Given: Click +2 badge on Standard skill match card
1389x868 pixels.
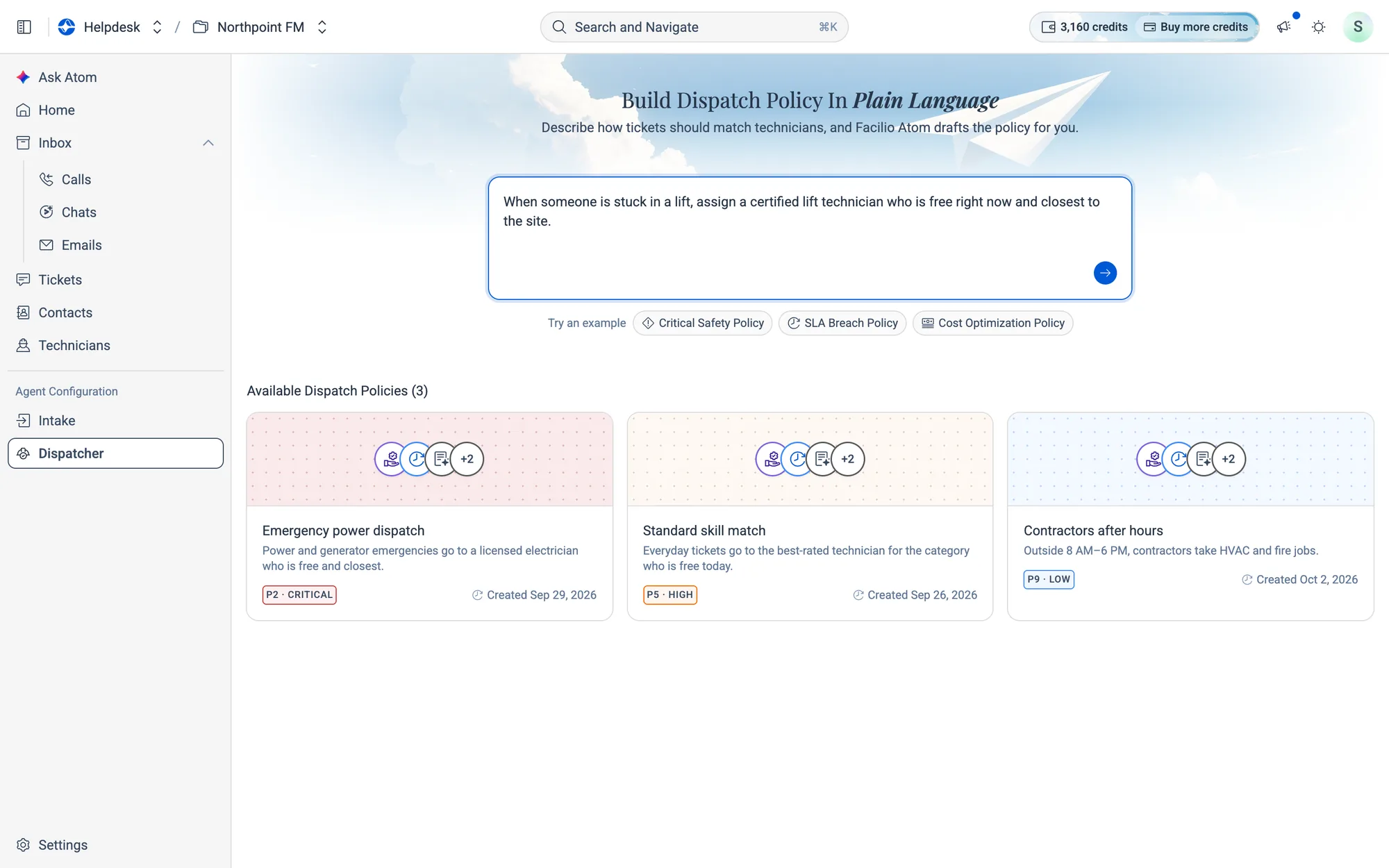Looking at the screenshot, I should click(847, 459).
